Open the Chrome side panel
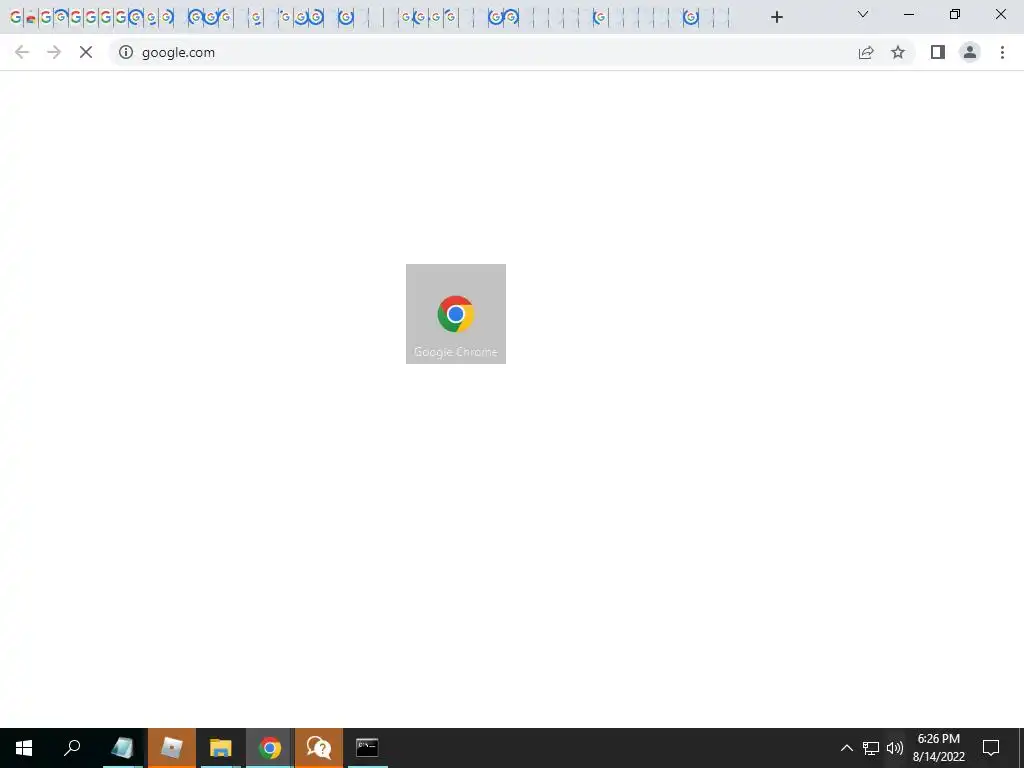This screenshot has width=1024, height=768. (x=938, y=52)
